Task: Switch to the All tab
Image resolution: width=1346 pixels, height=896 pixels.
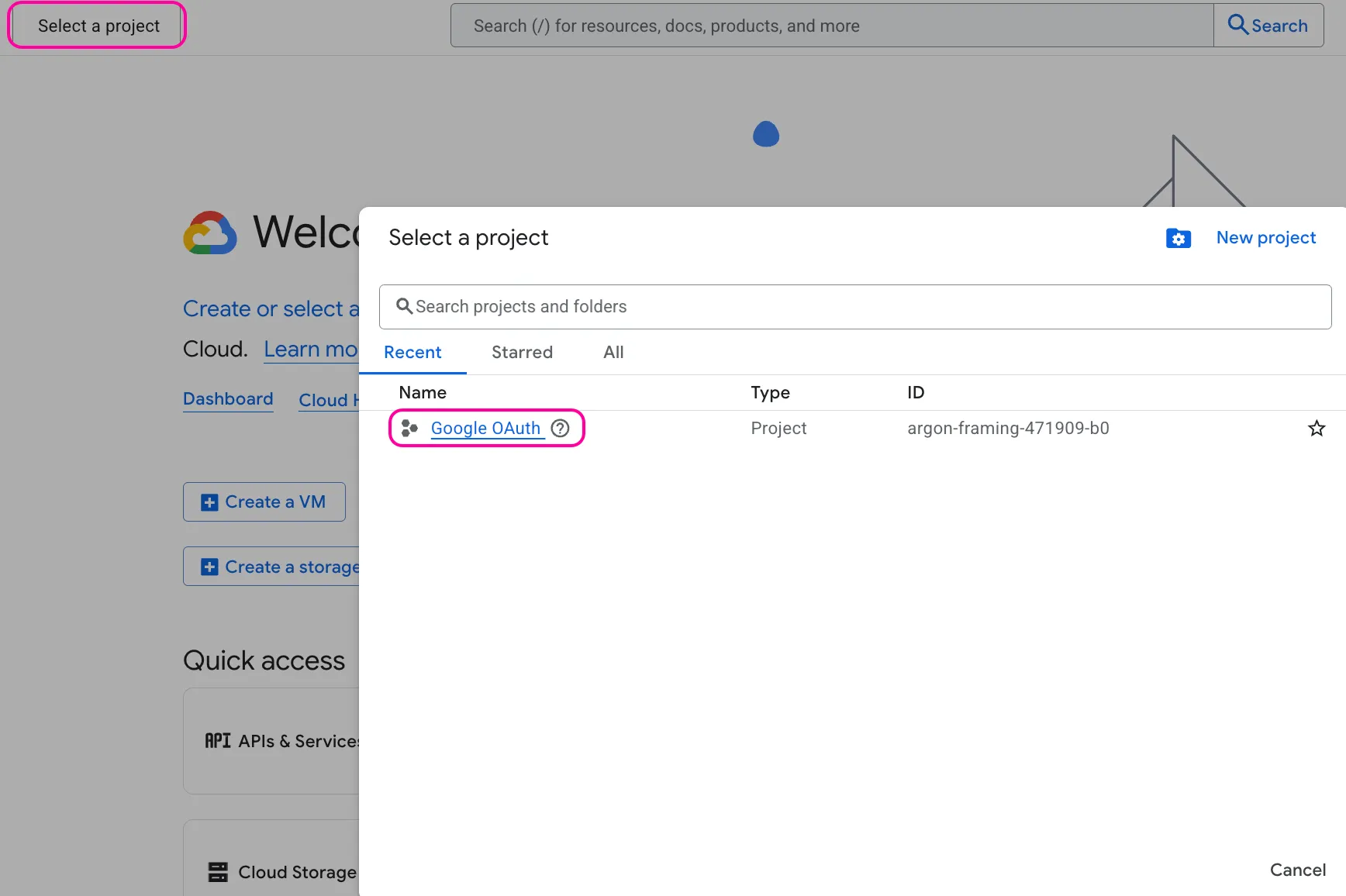Action: [x=613, y=353]
